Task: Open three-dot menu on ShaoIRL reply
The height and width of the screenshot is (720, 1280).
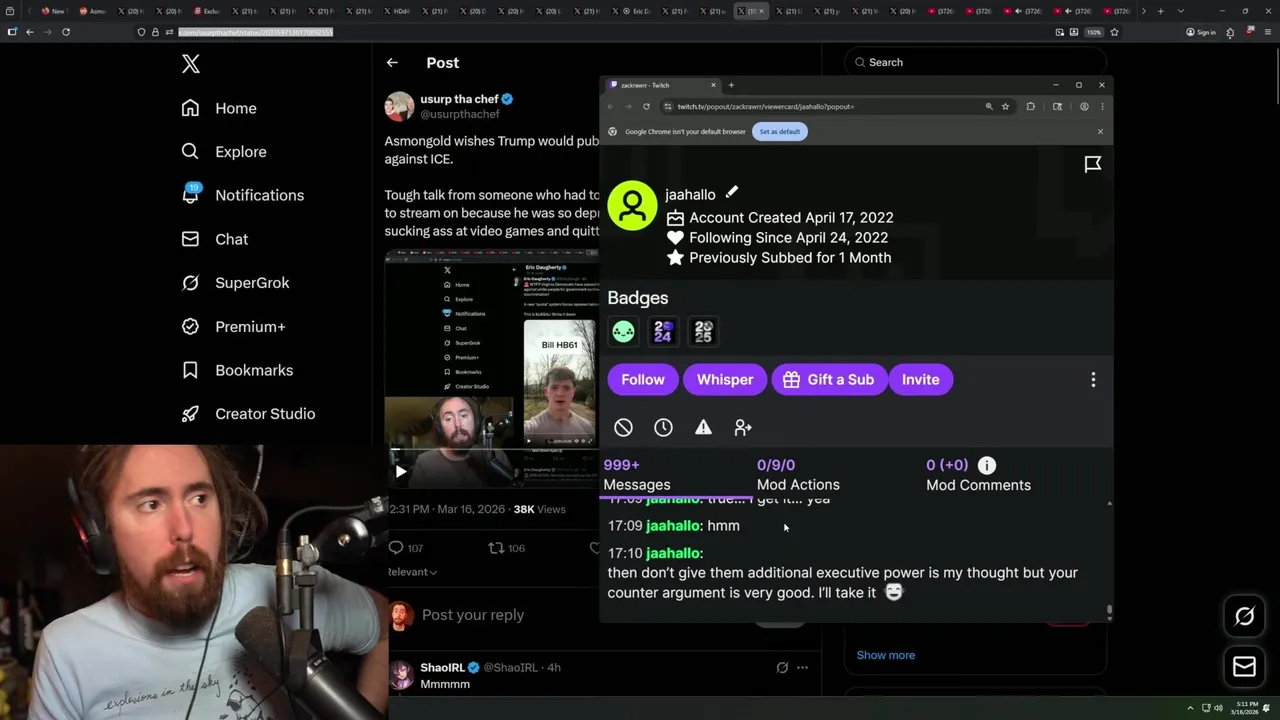Action: 802,667
